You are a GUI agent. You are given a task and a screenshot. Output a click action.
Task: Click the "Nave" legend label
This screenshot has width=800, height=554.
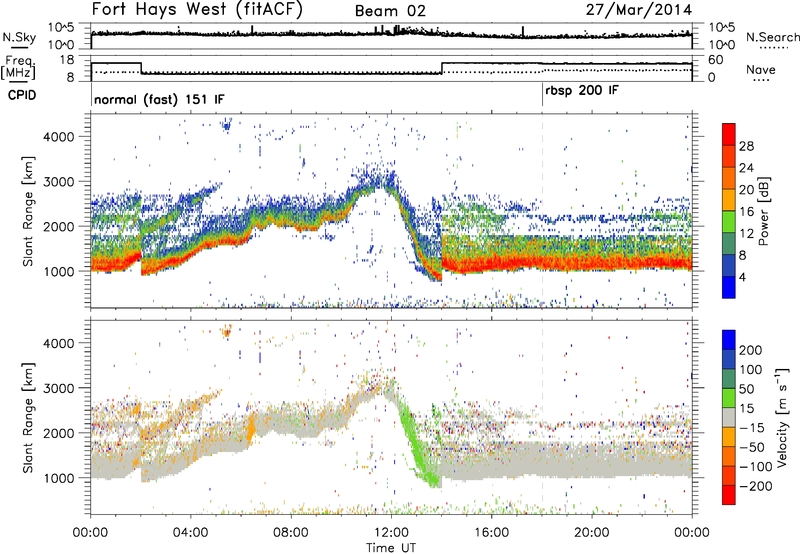(761, 69)
